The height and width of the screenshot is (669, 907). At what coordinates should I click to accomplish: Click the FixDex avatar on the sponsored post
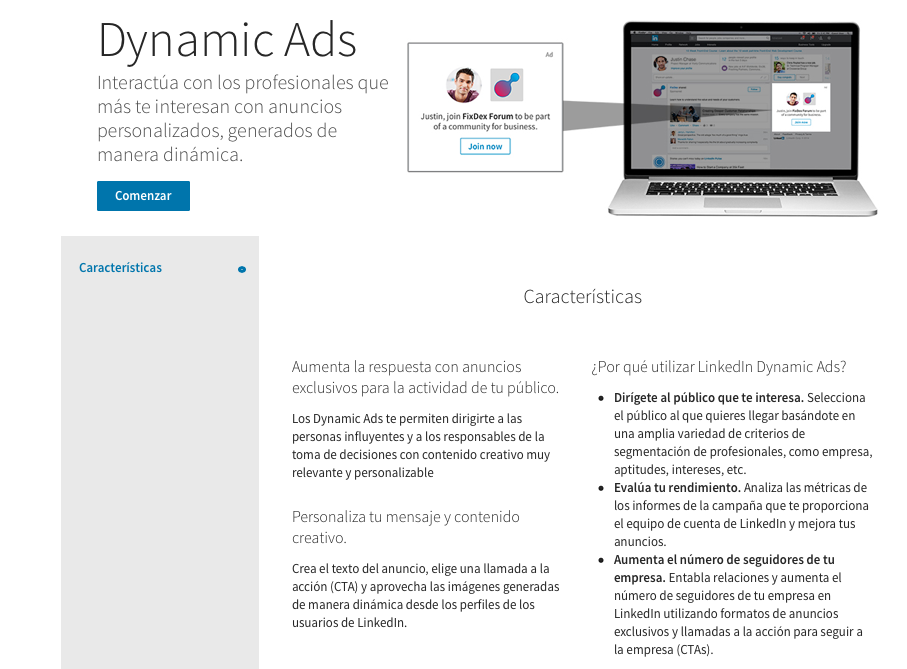coord(657,91)
